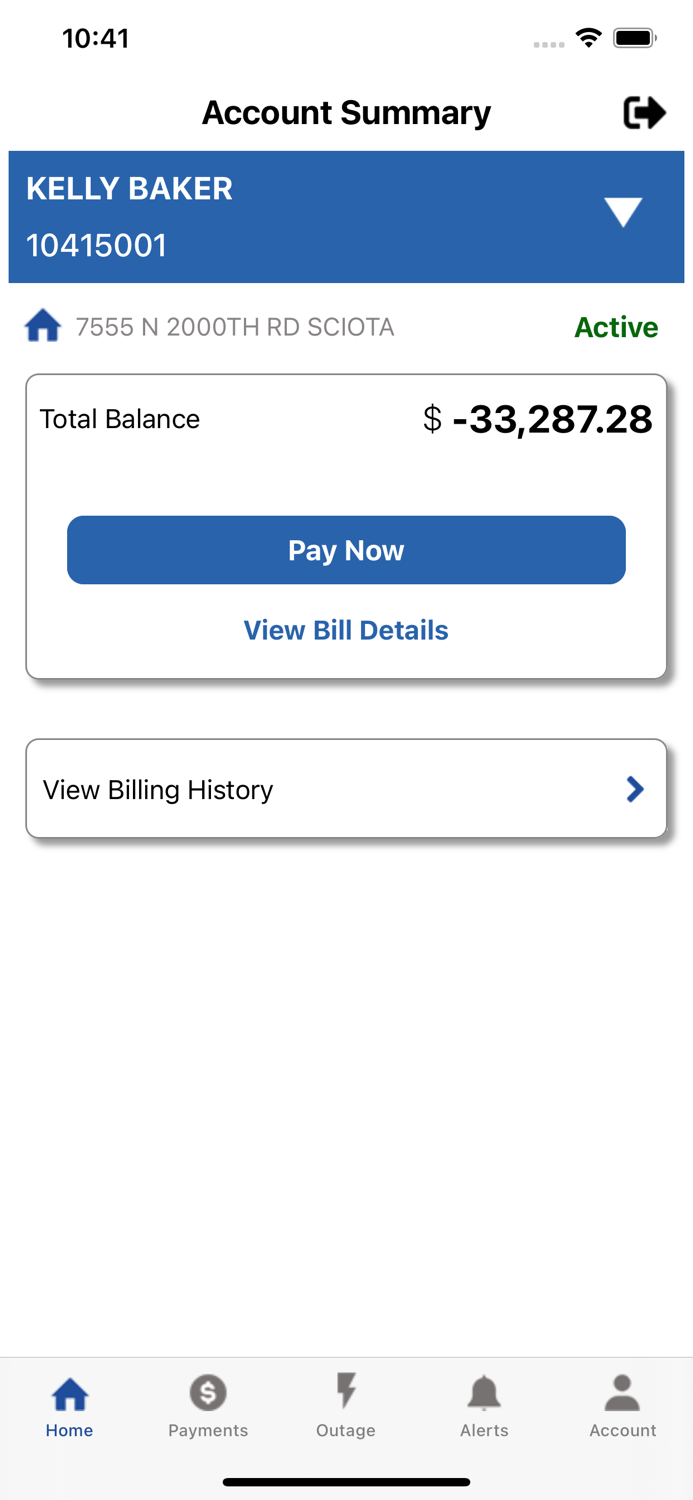Image resolution: width=693 pixels, height=1500 pixels.
Task: Tap the logout icon in the header
Action: pos(644,113)
